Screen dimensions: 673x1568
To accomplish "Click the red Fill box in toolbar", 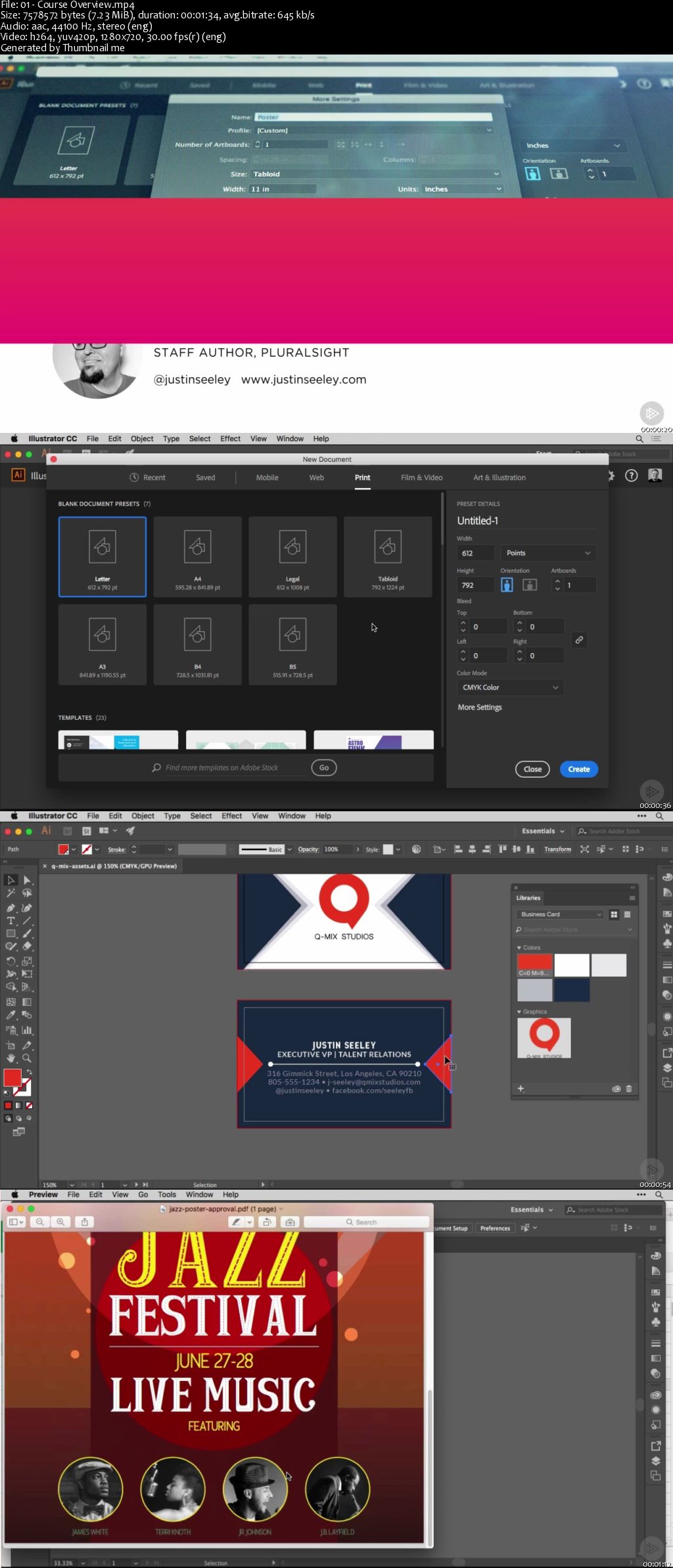I will tap(12, 1077).
